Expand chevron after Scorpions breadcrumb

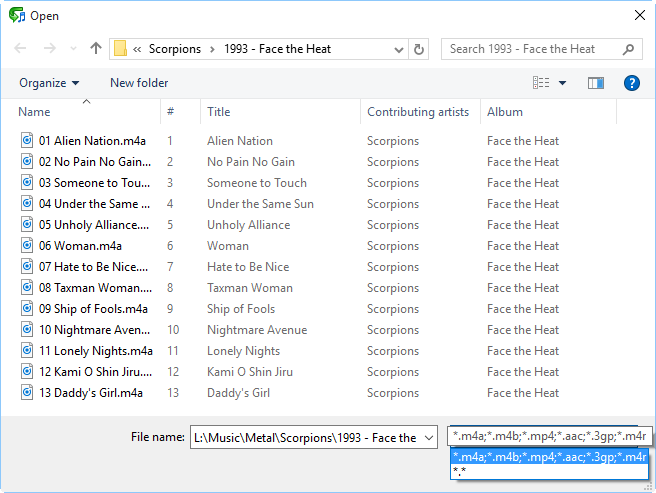click(213, 49)
